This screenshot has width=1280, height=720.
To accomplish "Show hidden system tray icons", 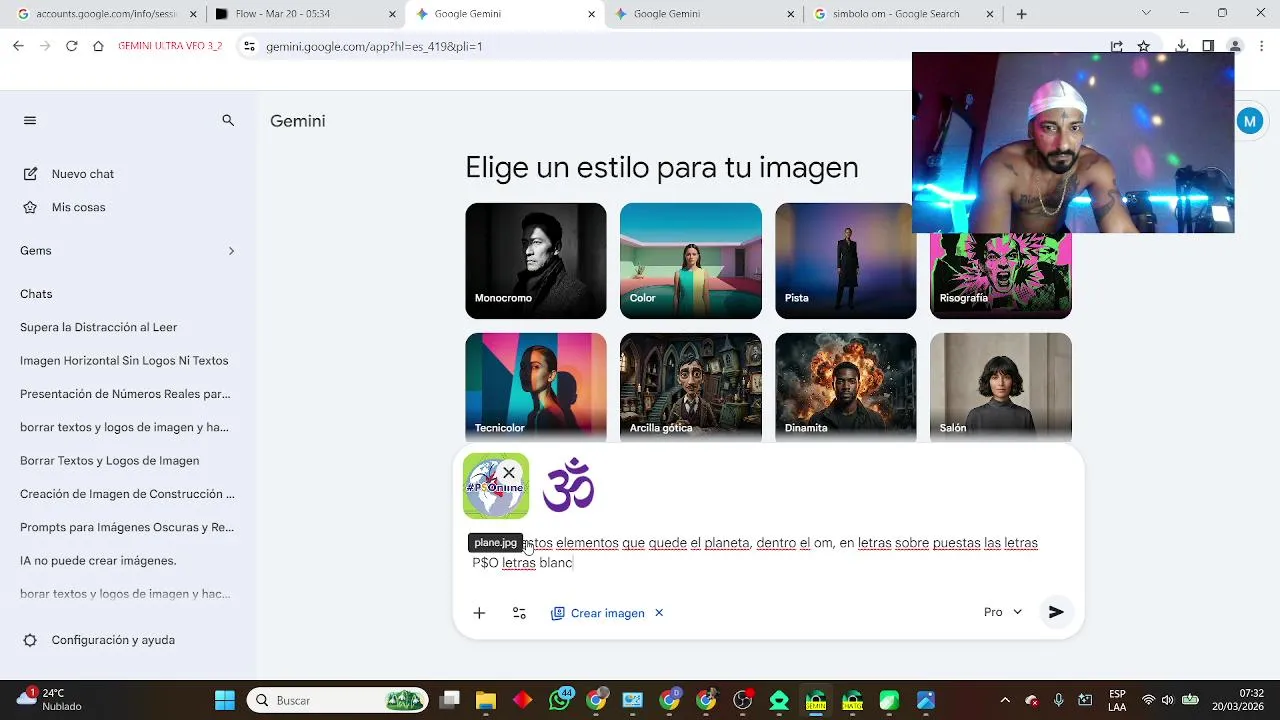I will tap(1005, 700).
